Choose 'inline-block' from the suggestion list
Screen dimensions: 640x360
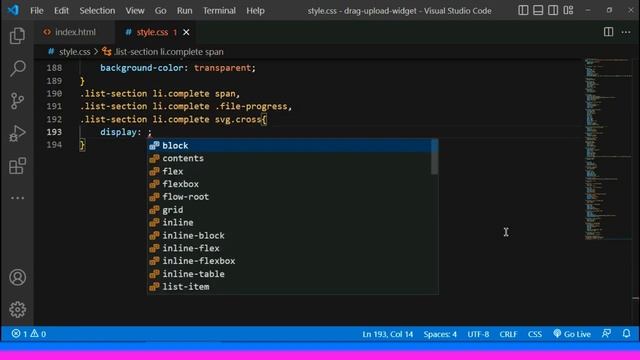[289, 236]
